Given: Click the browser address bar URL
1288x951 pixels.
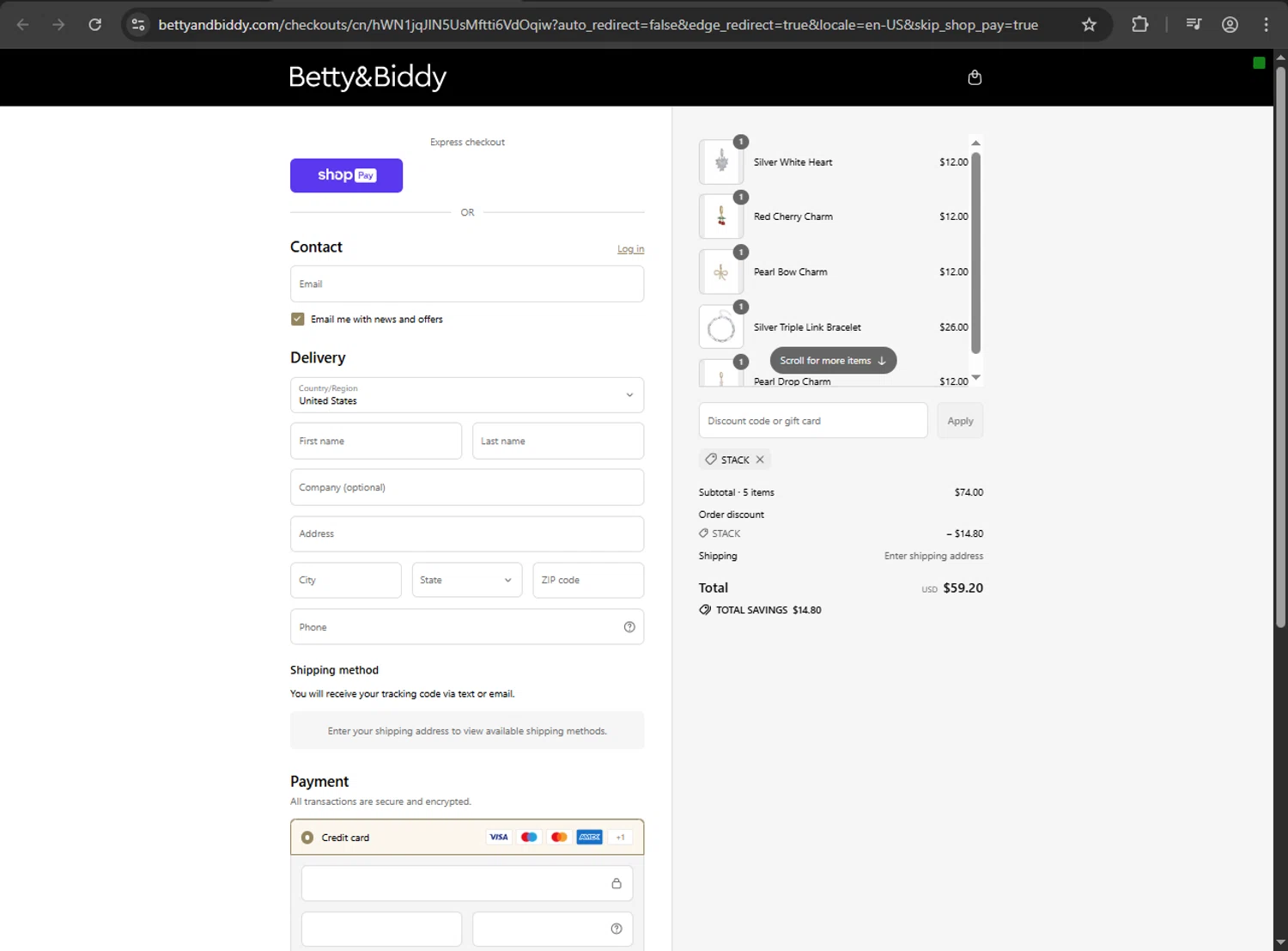Looking at the screenshot, I should click(x=598, y=25).
